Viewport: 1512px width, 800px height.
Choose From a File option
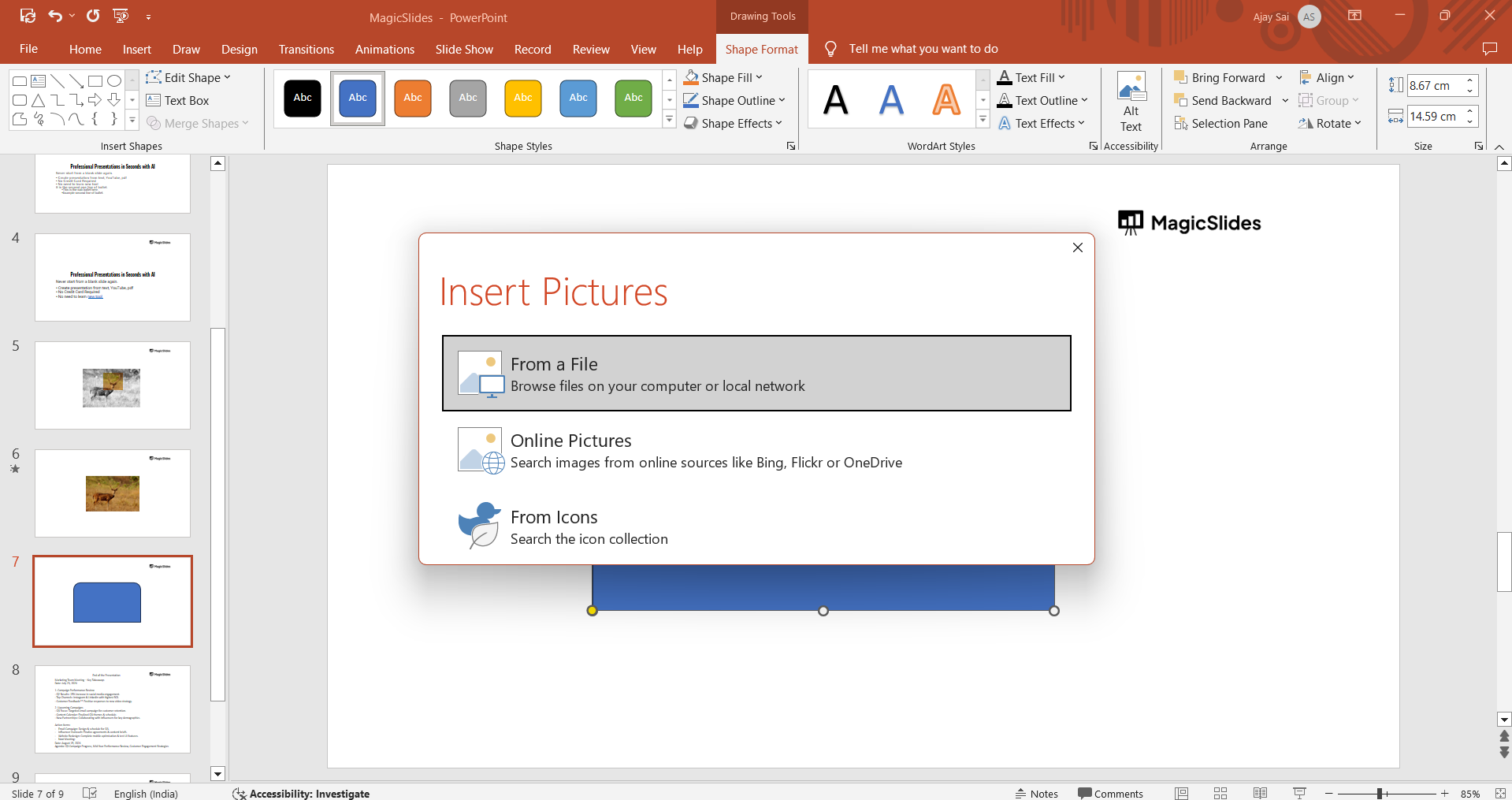[x=756, y=374]
